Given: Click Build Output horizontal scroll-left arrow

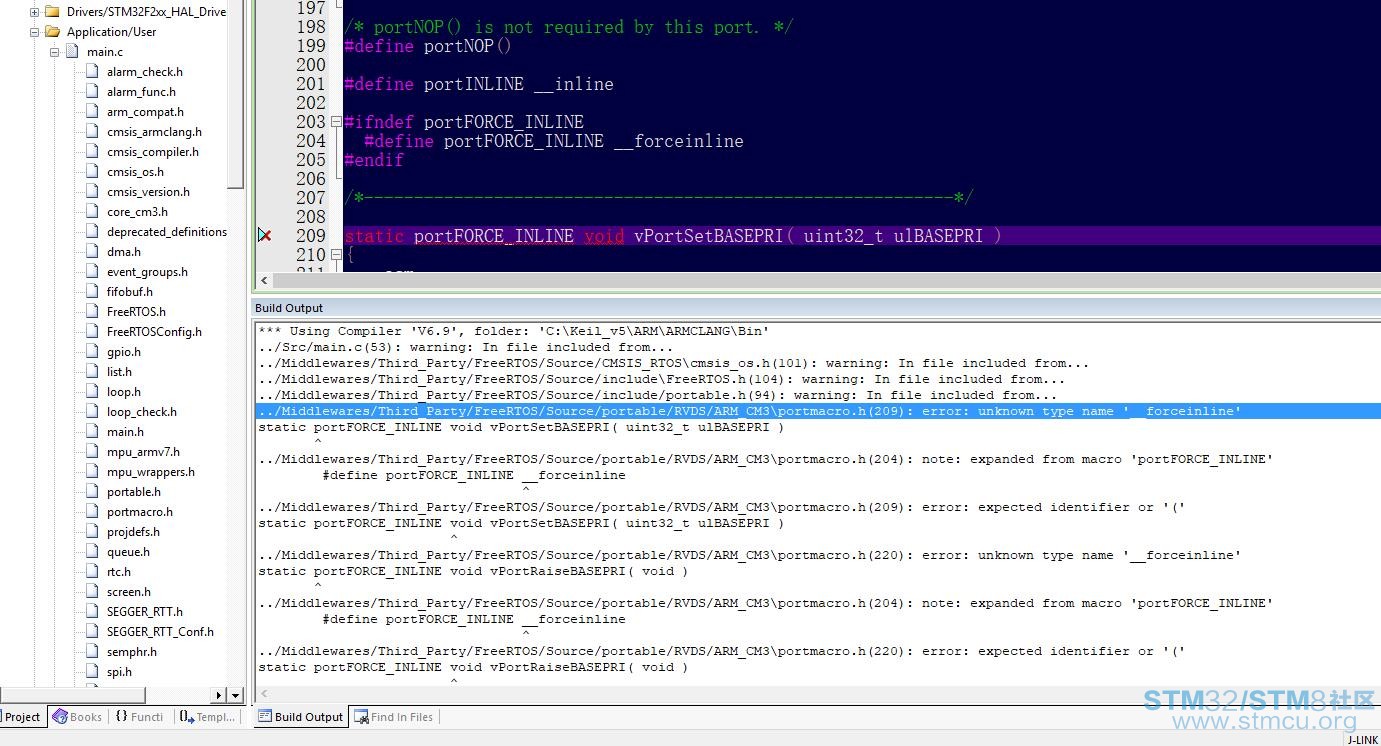Looking at the screenshot, I should point(264,693).
